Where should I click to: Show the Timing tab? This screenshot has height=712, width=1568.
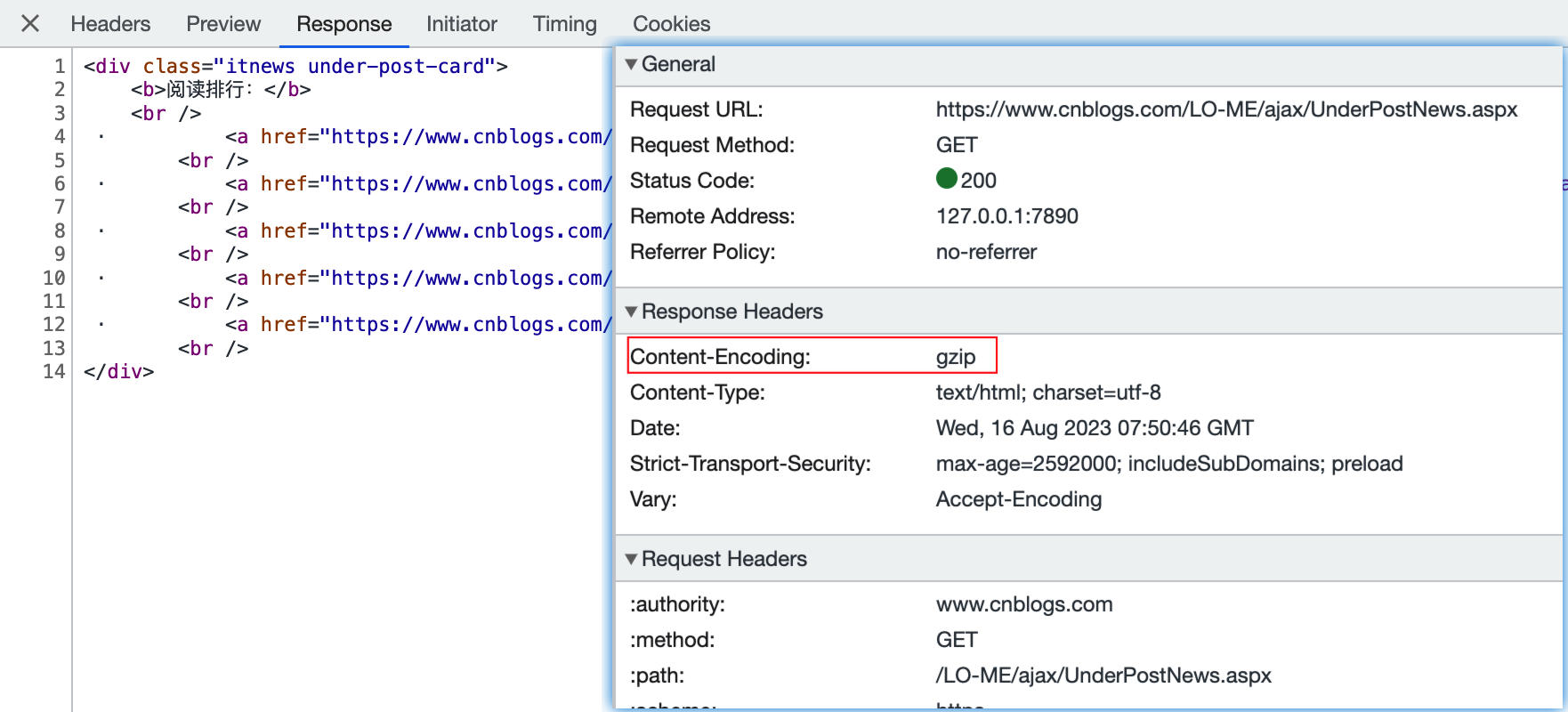(564, 24)
